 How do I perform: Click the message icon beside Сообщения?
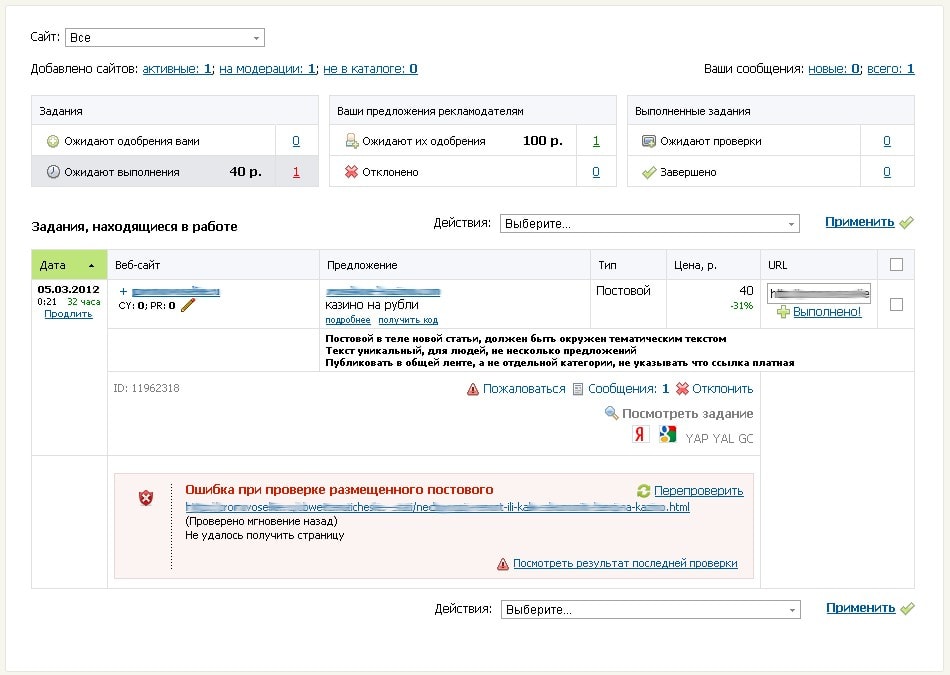(x=578, y=389)
